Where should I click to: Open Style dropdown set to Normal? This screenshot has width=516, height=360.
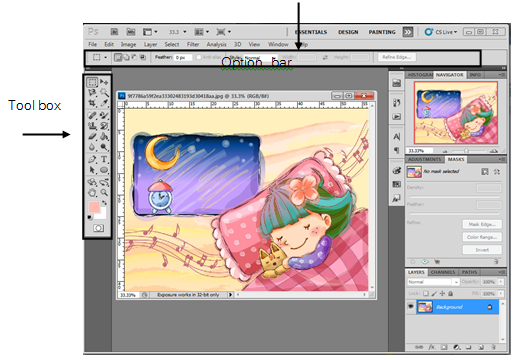click(260, 57)
